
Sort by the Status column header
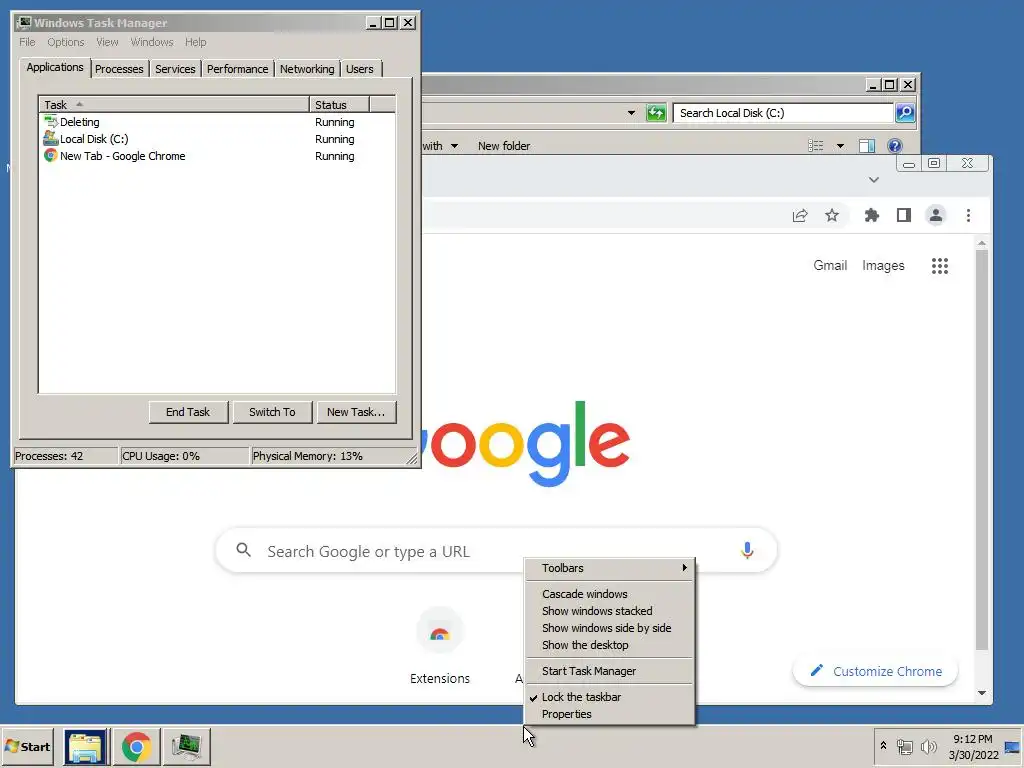click(x=339, y=104)
